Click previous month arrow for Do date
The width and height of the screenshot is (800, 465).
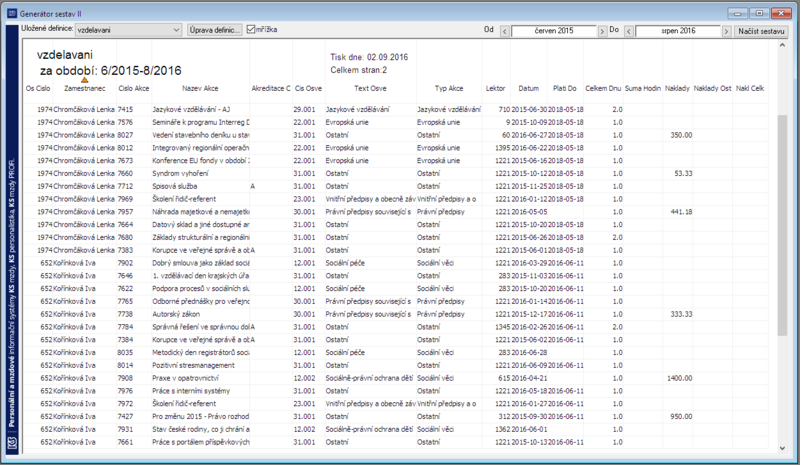[629, 31]
